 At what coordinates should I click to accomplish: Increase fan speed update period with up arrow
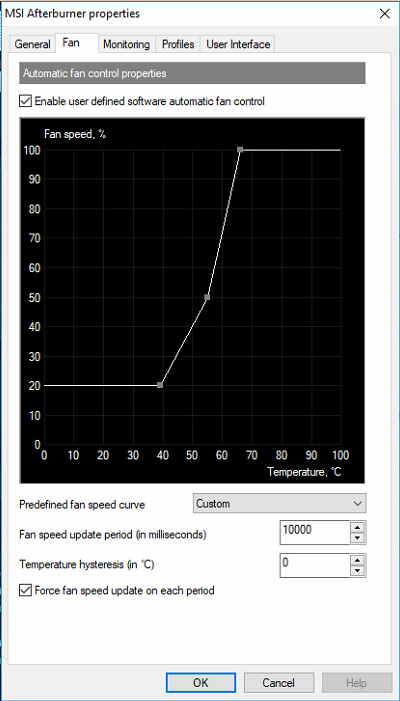coord(358,527)
